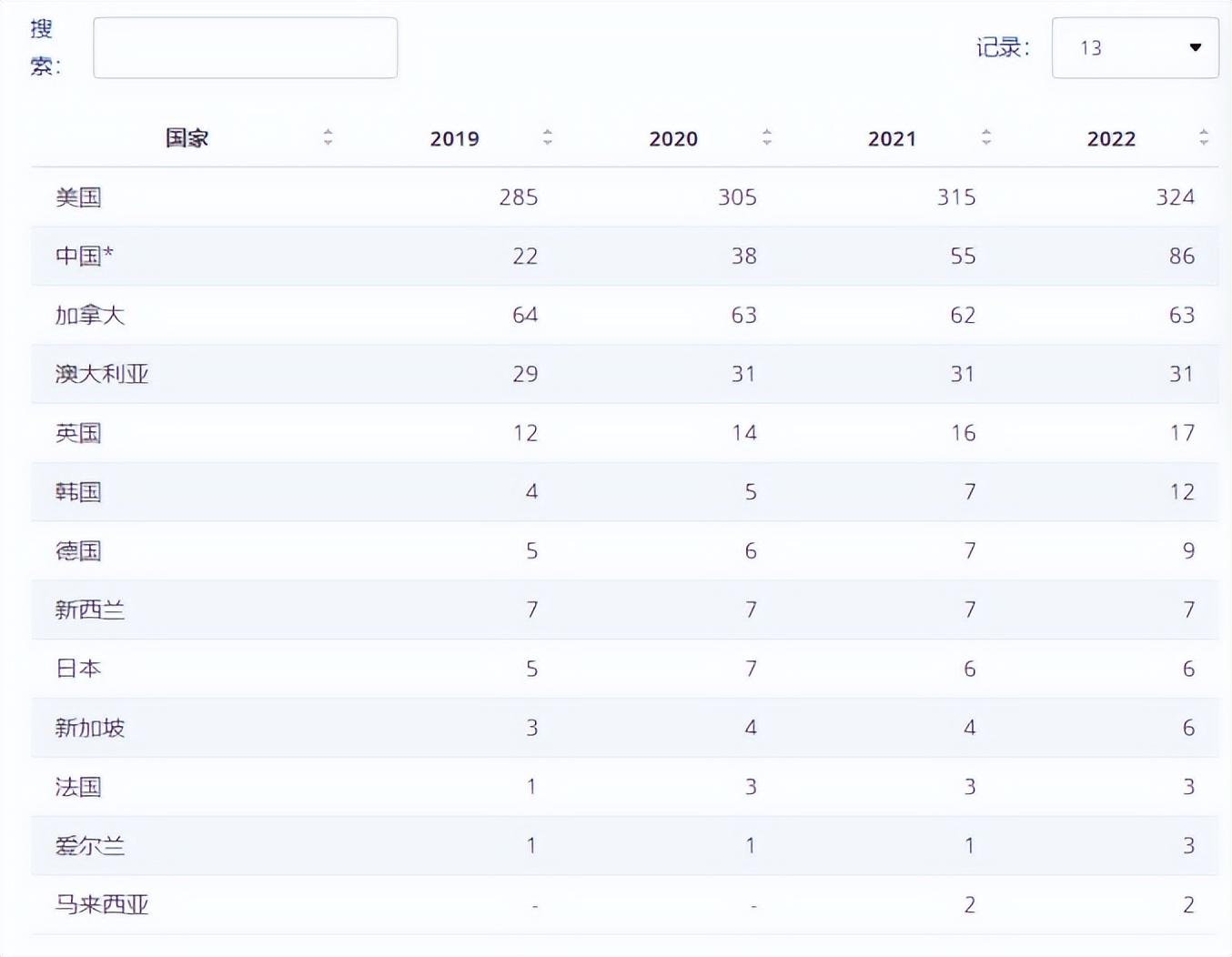Click the 澳大利亚 country name
This screenshot has width=1232, height=957.
(101, 374)
